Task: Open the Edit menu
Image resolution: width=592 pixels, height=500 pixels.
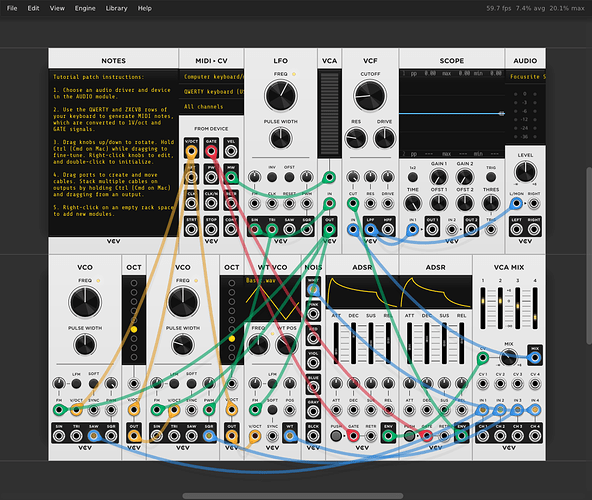Action: point(33,8)
